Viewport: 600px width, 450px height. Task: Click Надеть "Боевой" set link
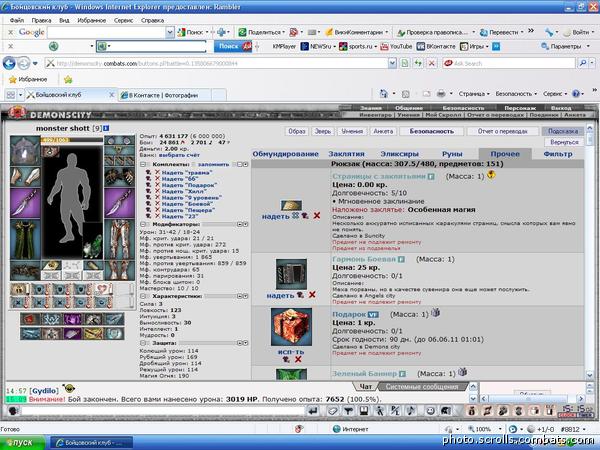(x=187, y=204)
